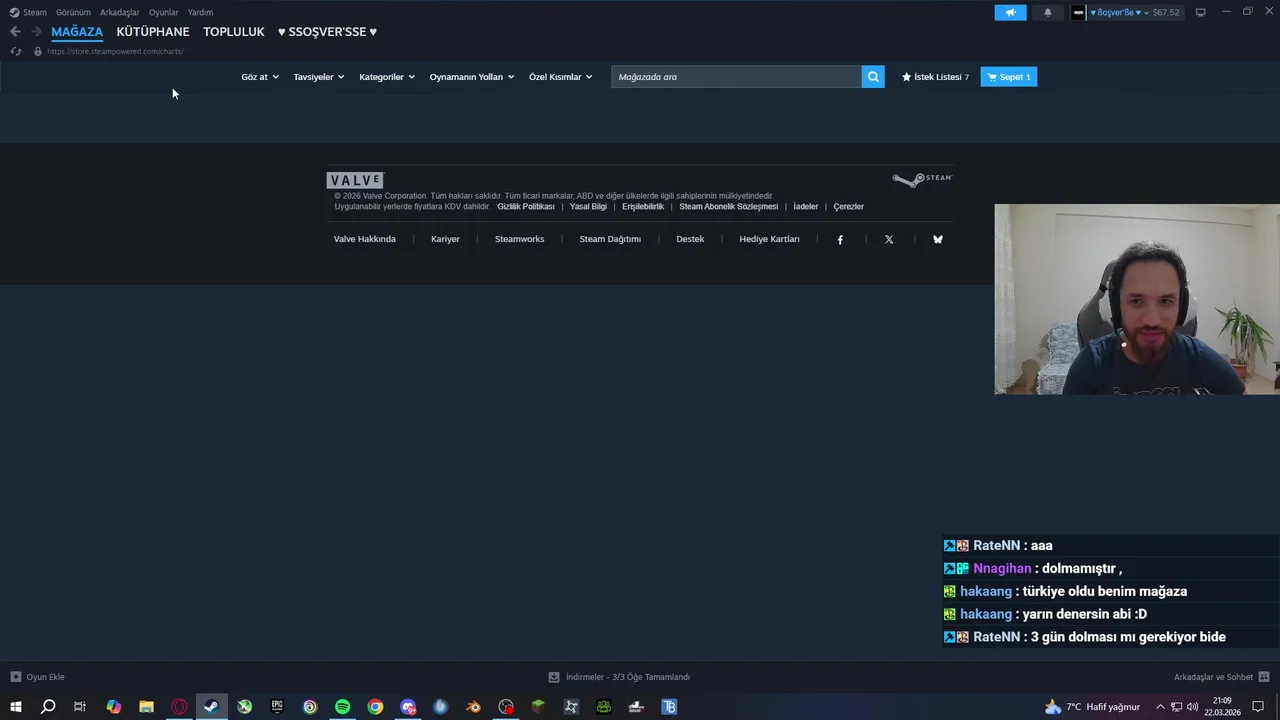Launch Copilot from the taskbar
This screenshot has height=720, width=1280.
point(114,707)
